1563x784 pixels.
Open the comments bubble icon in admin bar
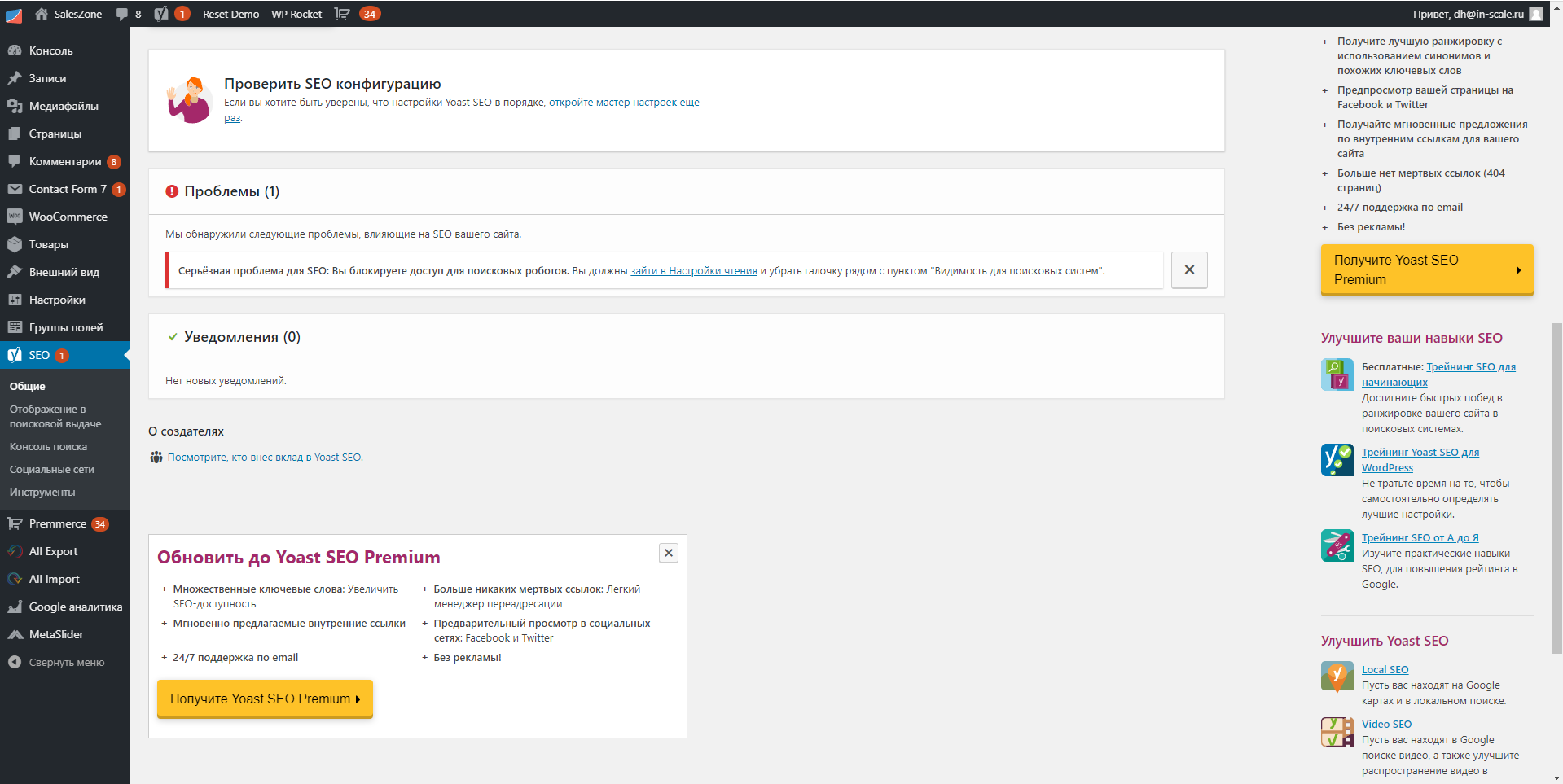[x=122, y=14]
